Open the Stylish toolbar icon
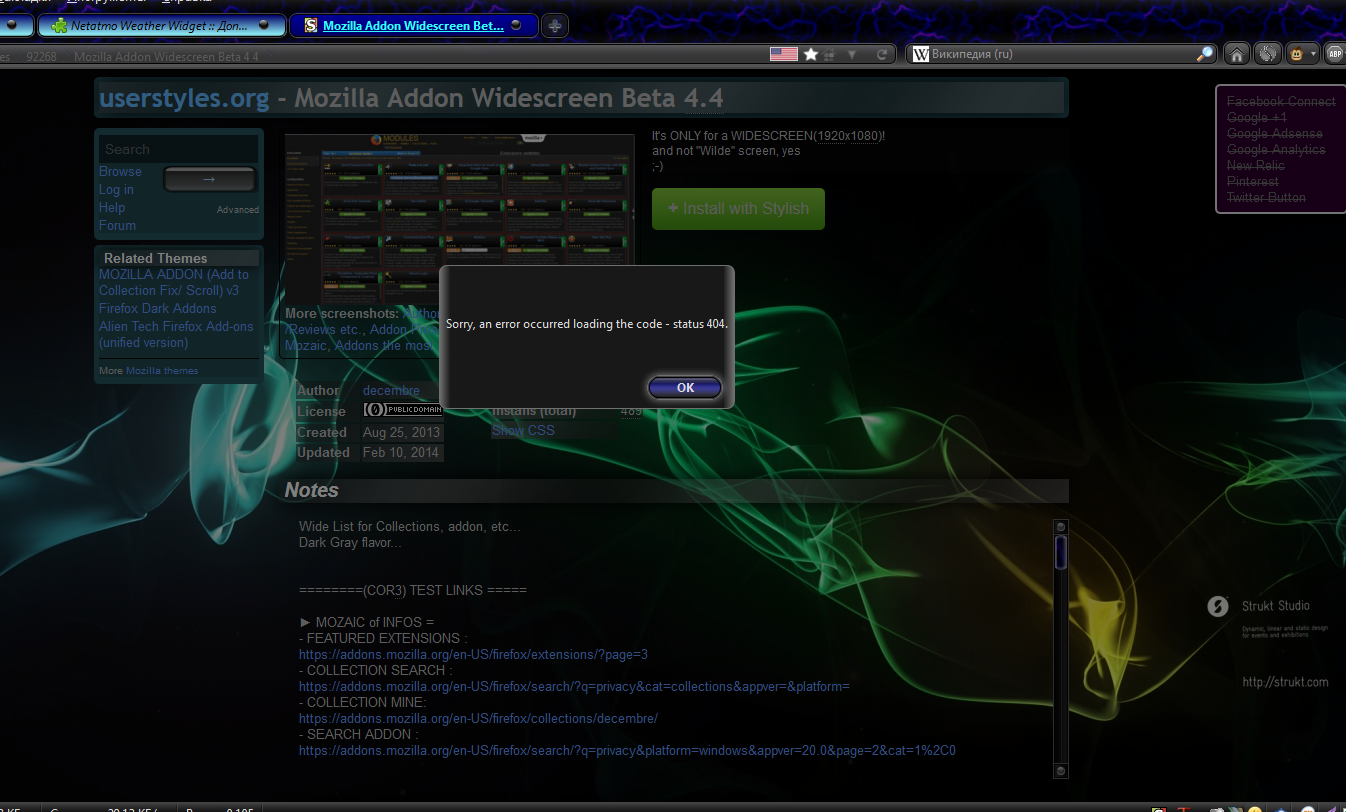Screen dimensions: 1346x812 coord(1267,54)
